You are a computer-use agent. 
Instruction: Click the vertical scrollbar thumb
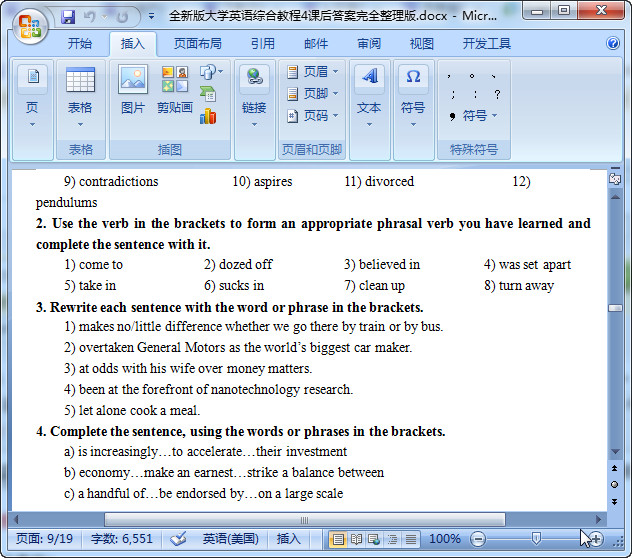[x=615, y=308]
